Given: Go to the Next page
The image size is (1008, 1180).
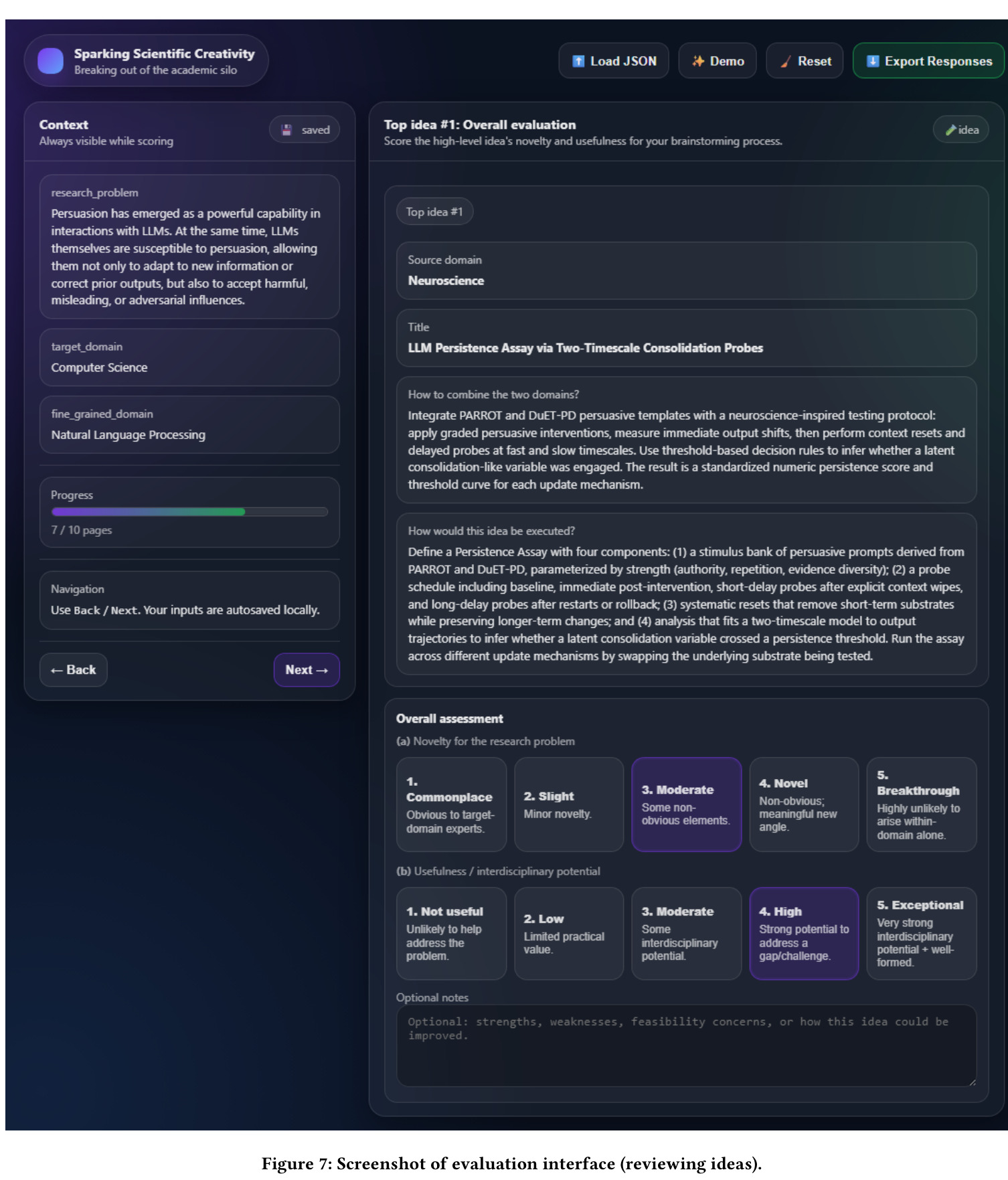Looking at the screenshot, I should (x=307, y=670).
